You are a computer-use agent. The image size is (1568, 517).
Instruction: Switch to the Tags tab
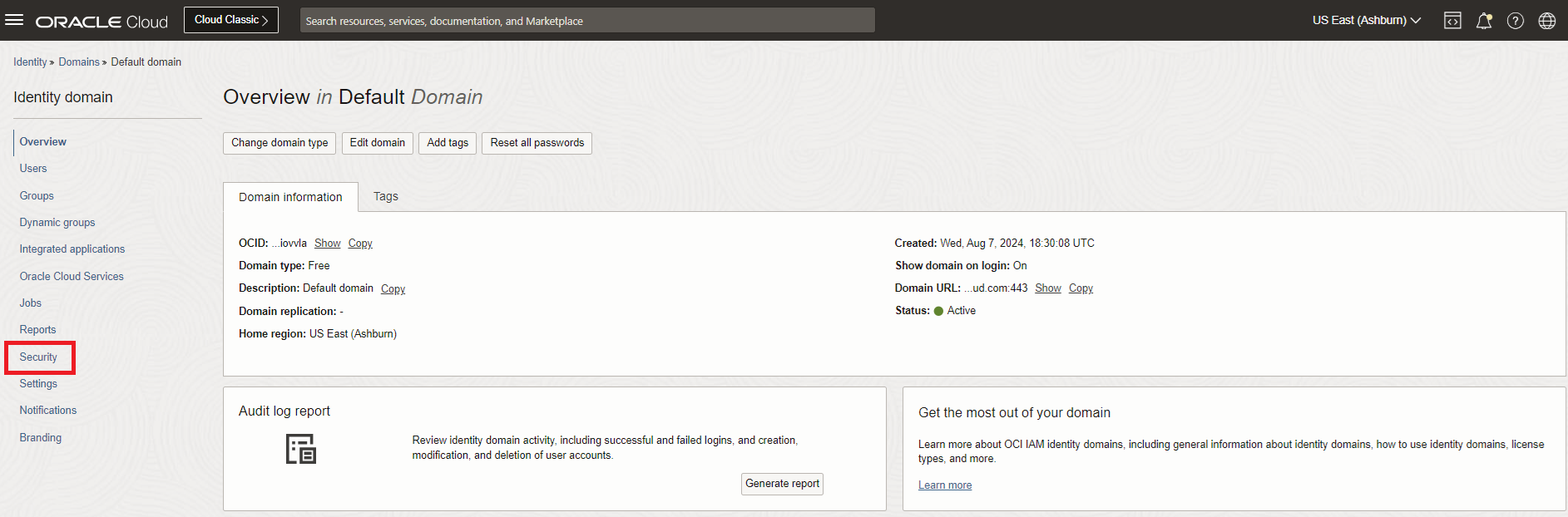pos(385,196)
